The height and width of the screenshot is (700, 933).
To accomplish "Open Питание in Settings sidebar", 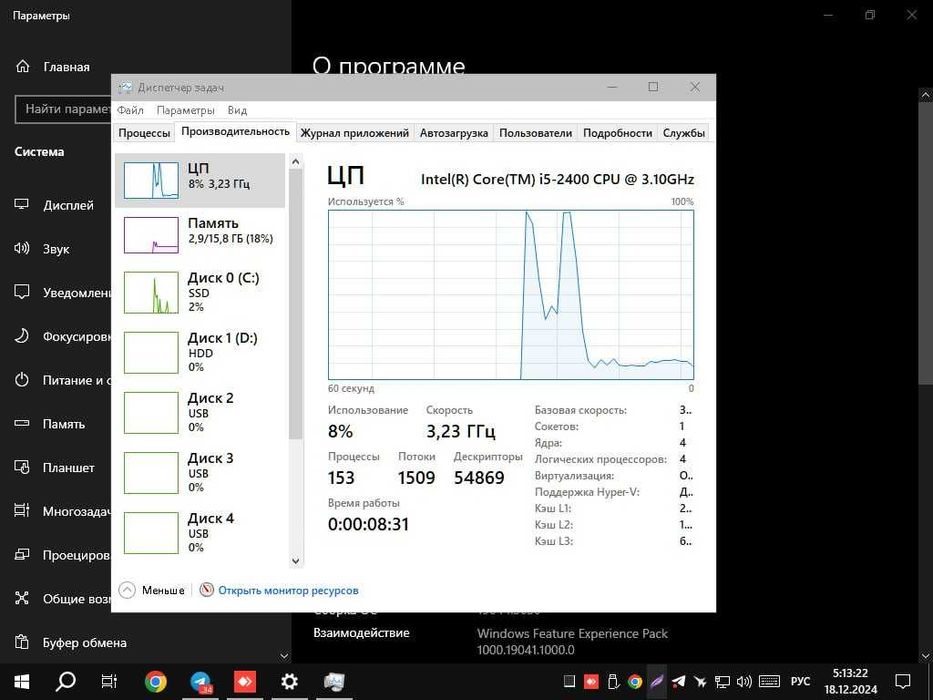I will tap(62, 380).
